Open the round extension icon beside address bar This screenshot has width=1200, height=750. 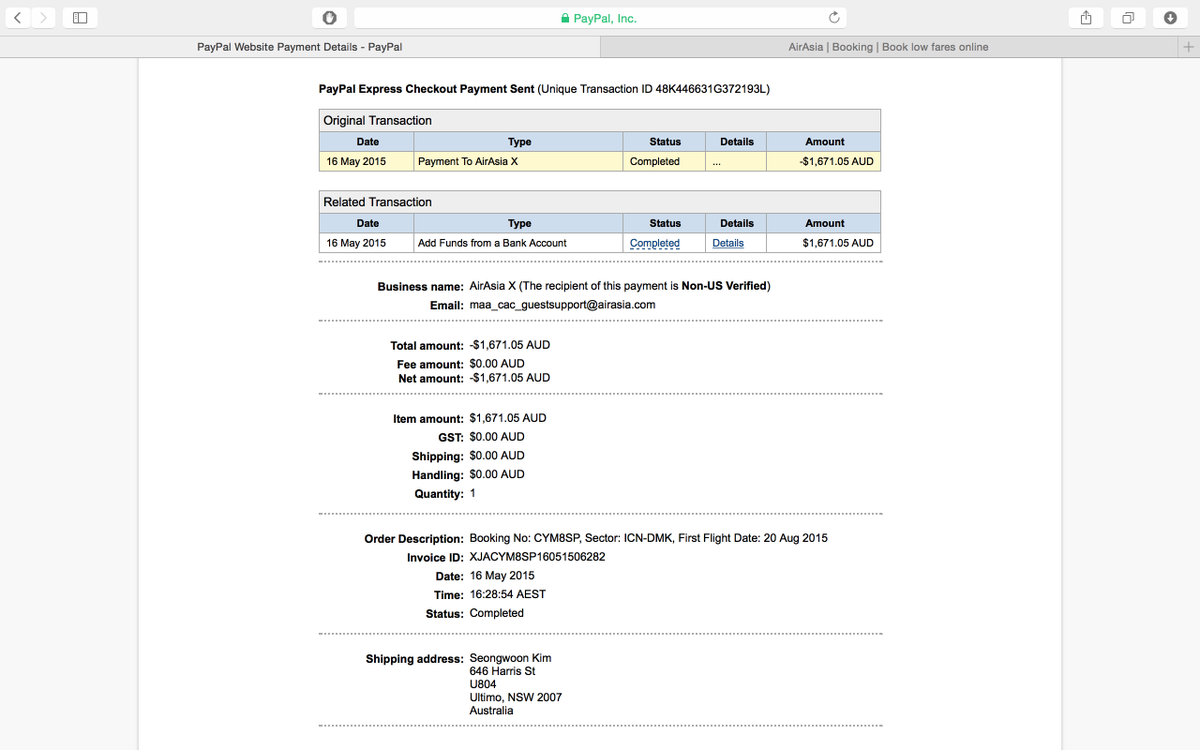tap(329, 18)
